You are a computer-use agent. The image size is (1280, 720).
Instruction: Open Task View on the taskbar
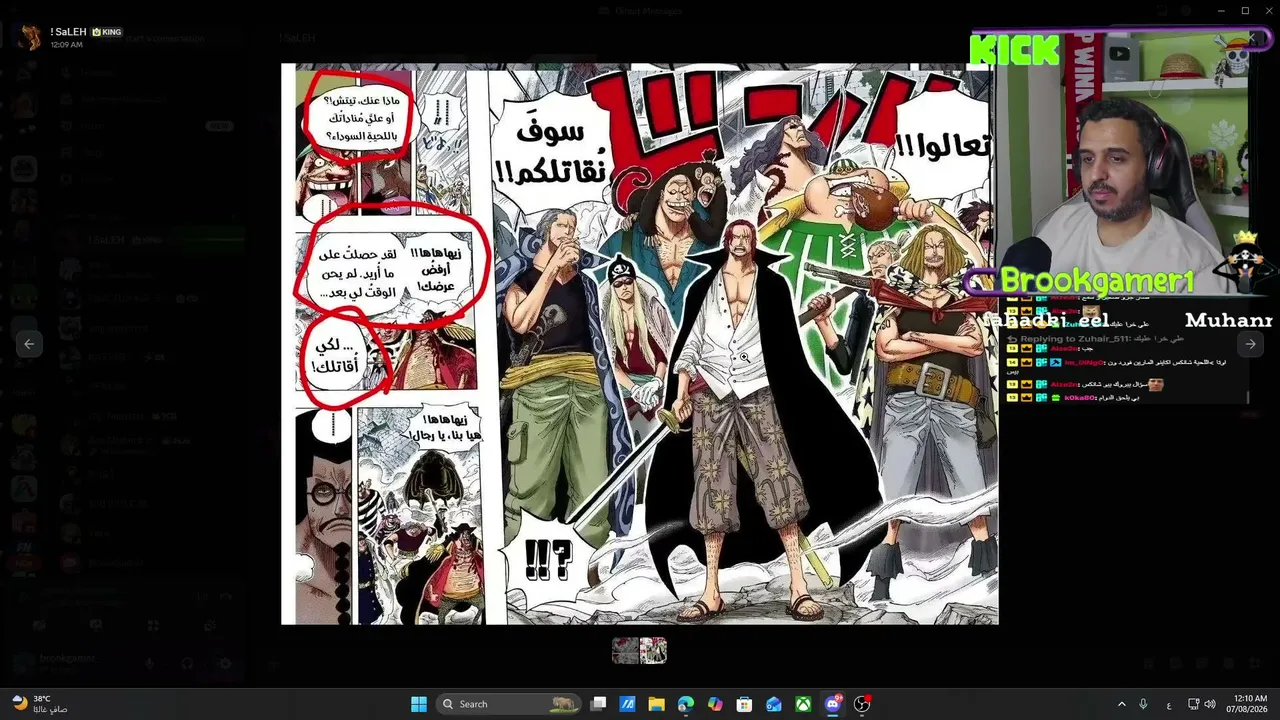598,704
